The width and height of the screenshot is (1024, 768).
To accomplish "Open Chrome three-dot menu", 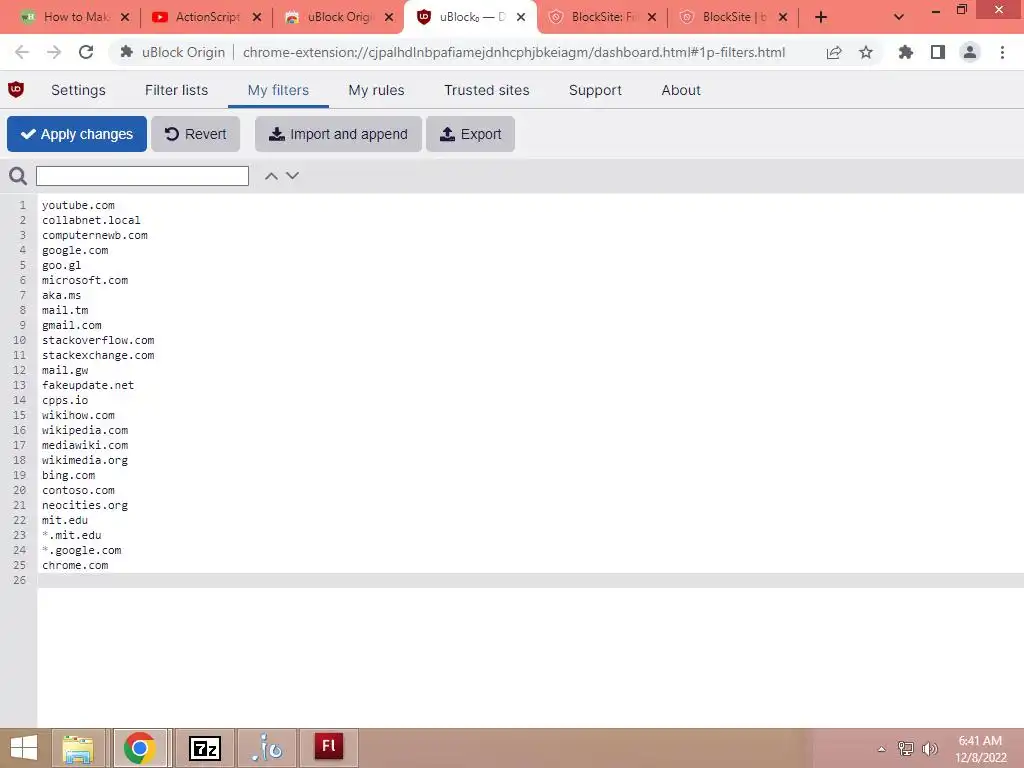I will [x=1002, y=52].
